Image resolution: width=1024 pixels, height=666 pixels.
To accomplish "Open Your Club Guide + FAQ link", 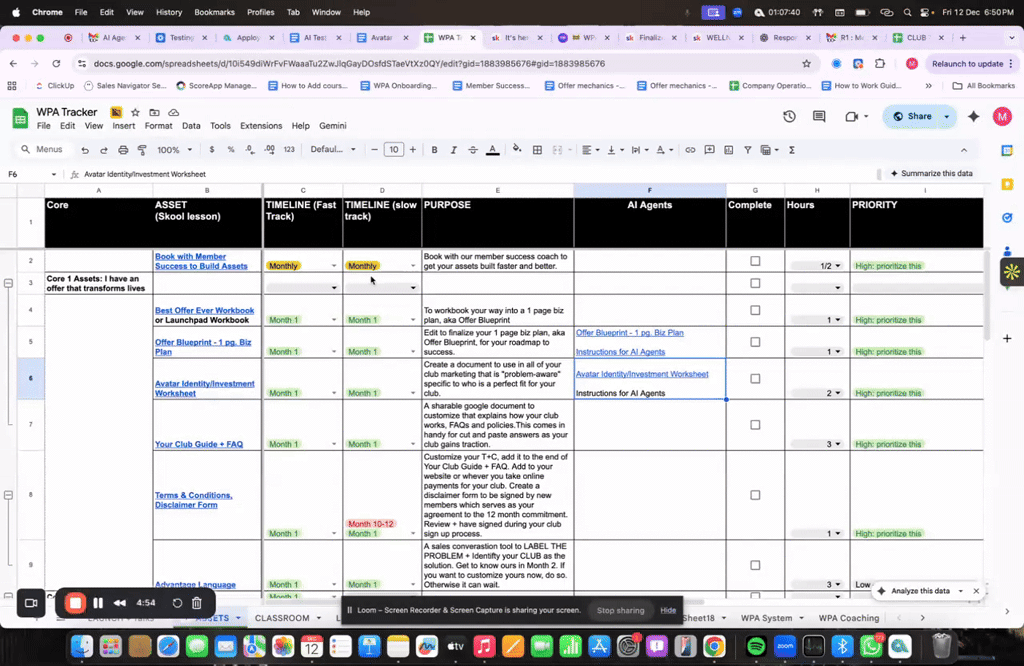I will click(x=199, y=444).
